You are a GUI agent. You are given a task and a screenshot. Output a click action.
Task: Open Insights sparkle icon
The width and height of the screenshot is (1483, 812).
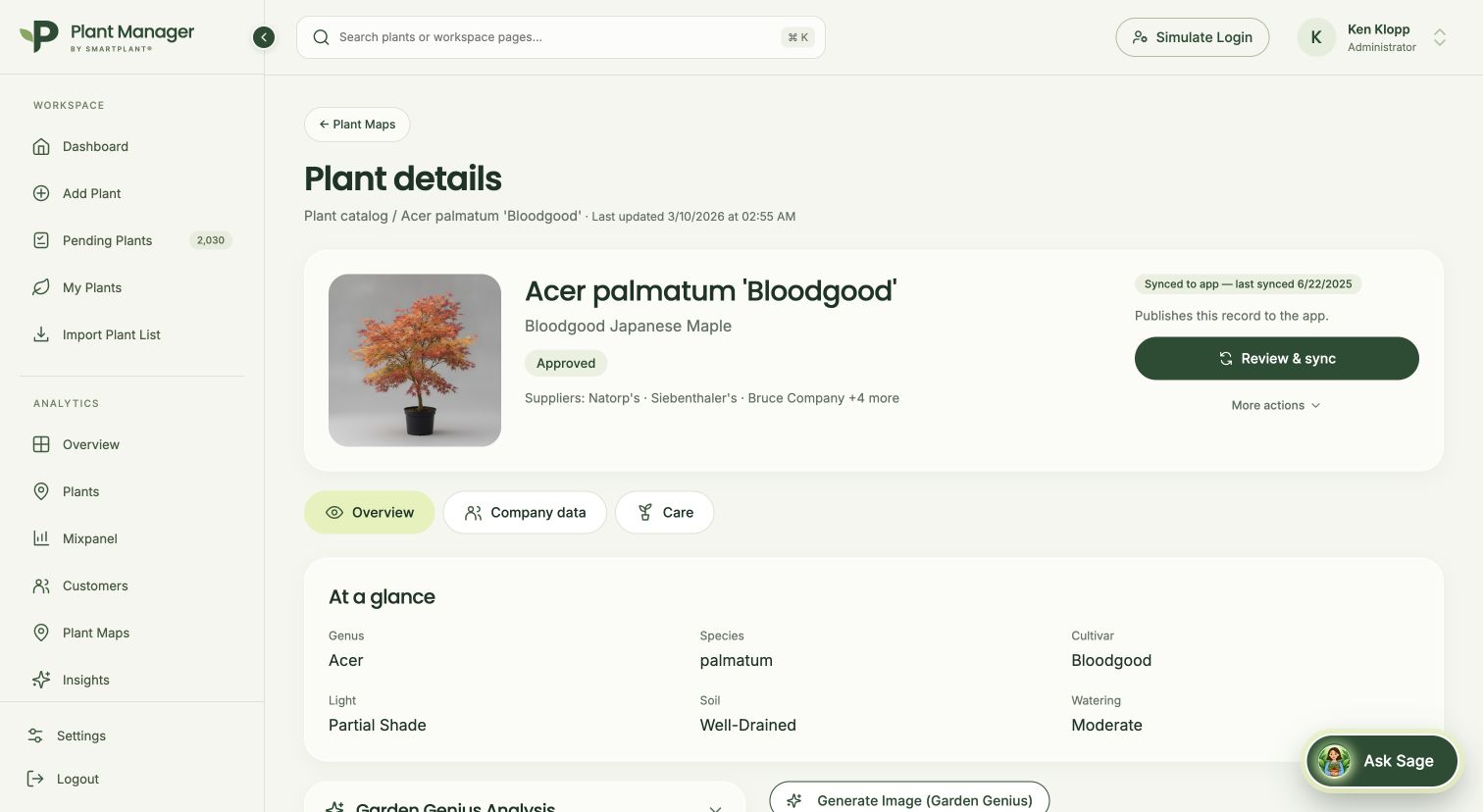pyautogui.click(x=41, y=680)
